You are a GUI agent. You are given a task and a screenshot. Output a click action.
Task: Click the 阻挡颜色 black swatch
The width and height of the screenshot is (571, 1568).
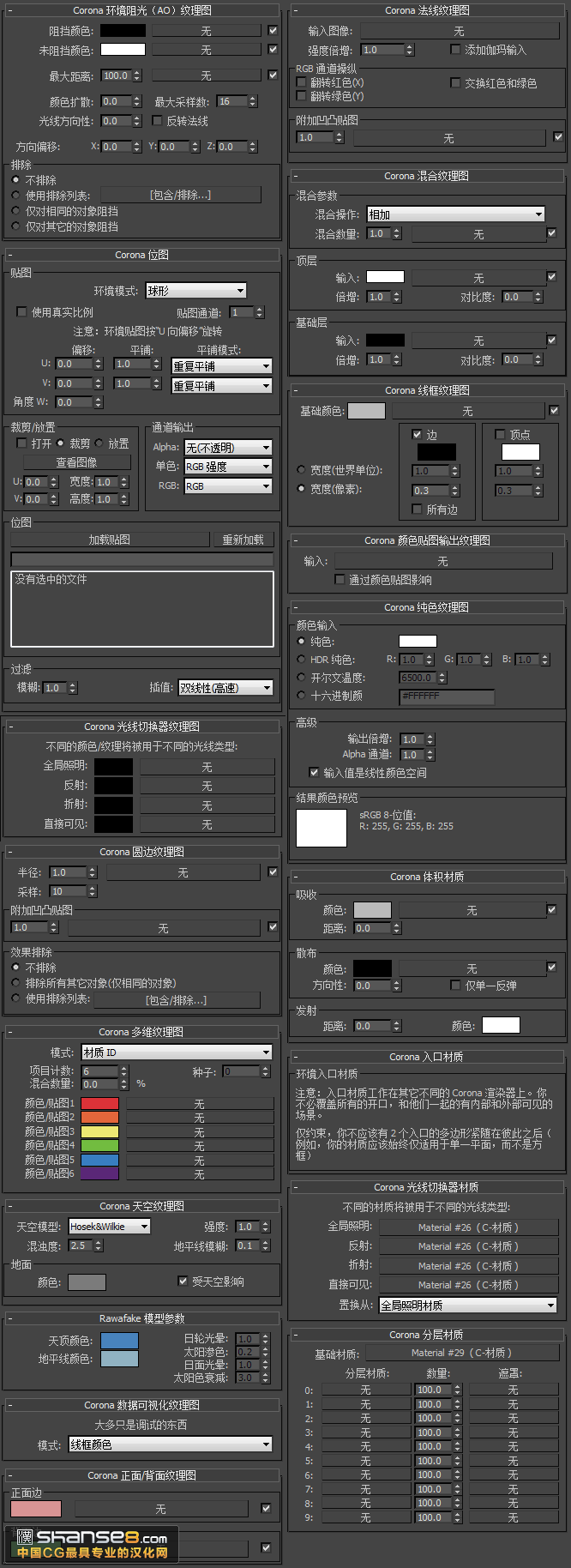pyautogui.click(x=123, y=30)
